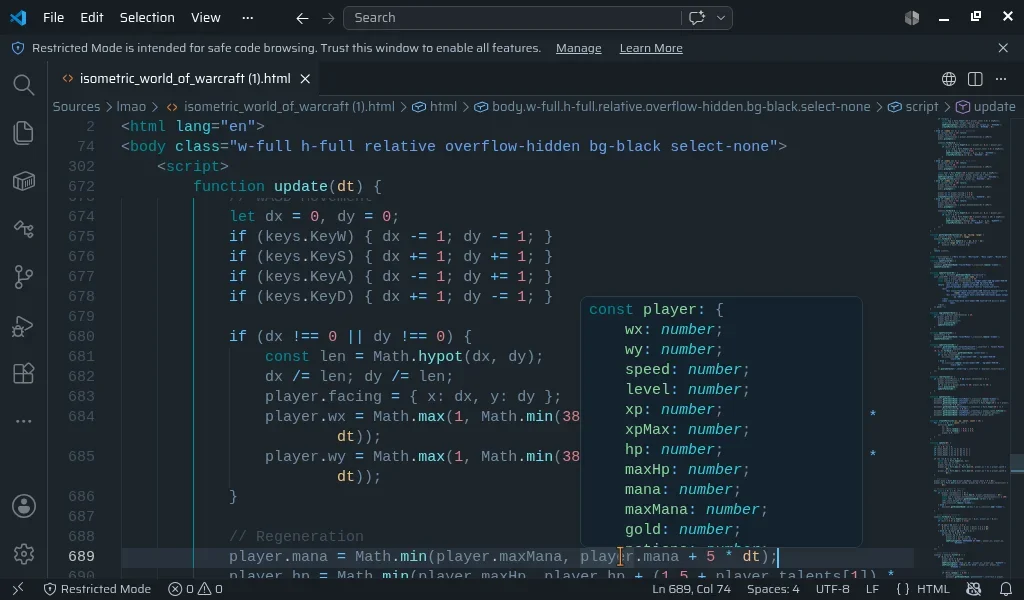Close the isometric_world_of_warcraft (1).html tab
The height and width of the screenshot is (600, 1024).
tap(305, 79)
